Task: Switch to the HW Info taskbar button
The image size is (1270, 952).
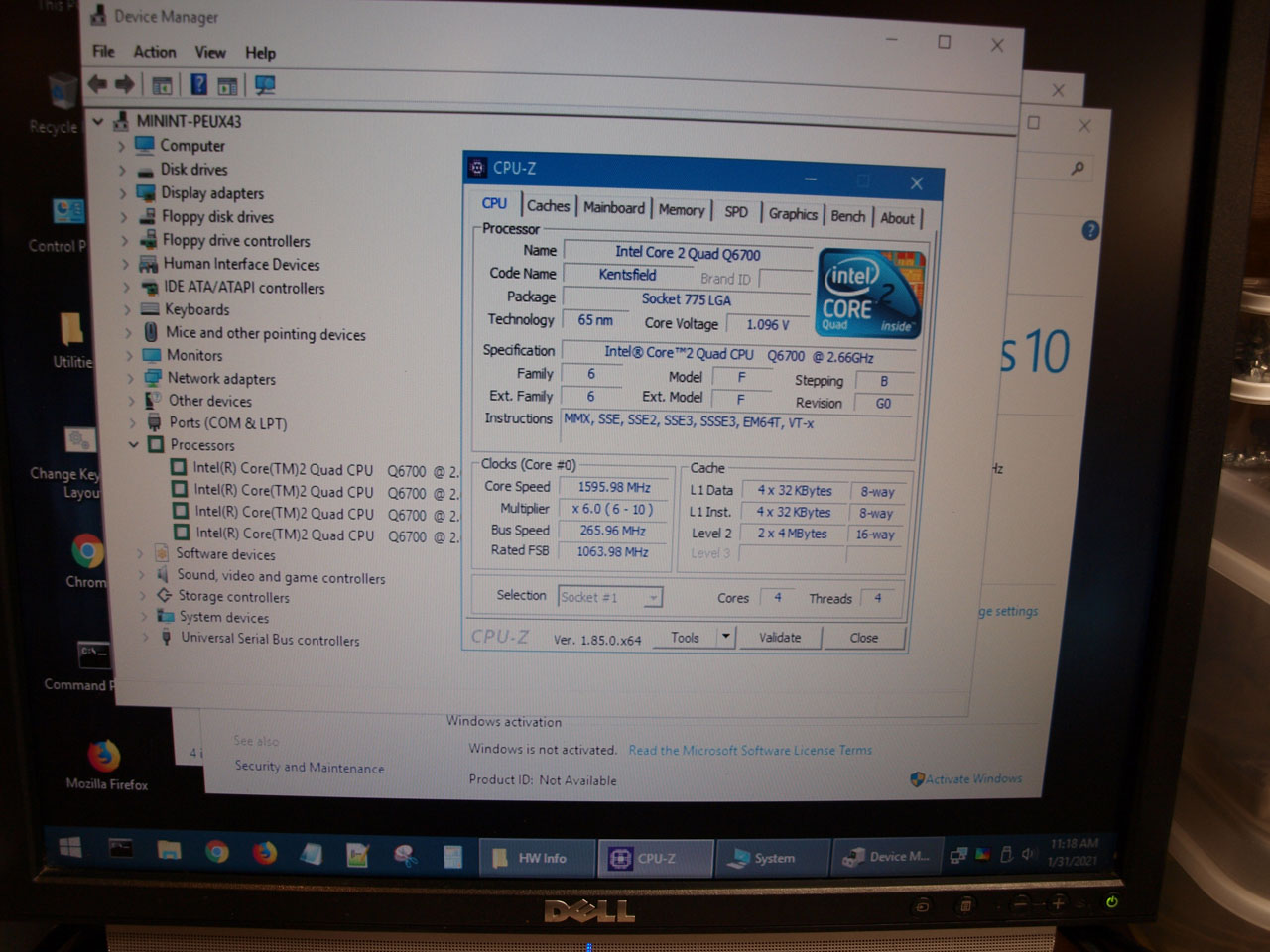Action: [x=539, y=858]
